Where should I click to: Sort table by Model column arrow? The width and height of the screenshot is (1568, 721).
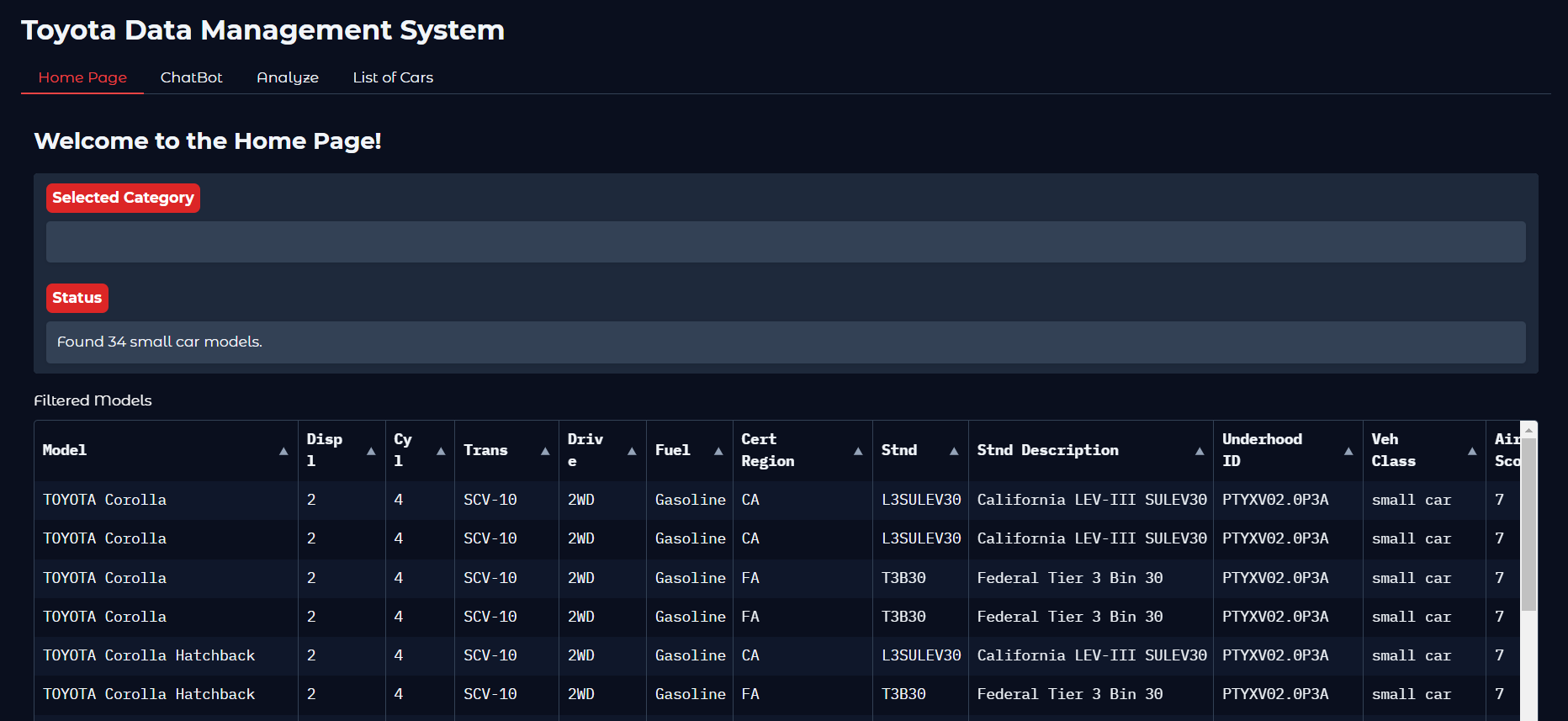(283, 451)
